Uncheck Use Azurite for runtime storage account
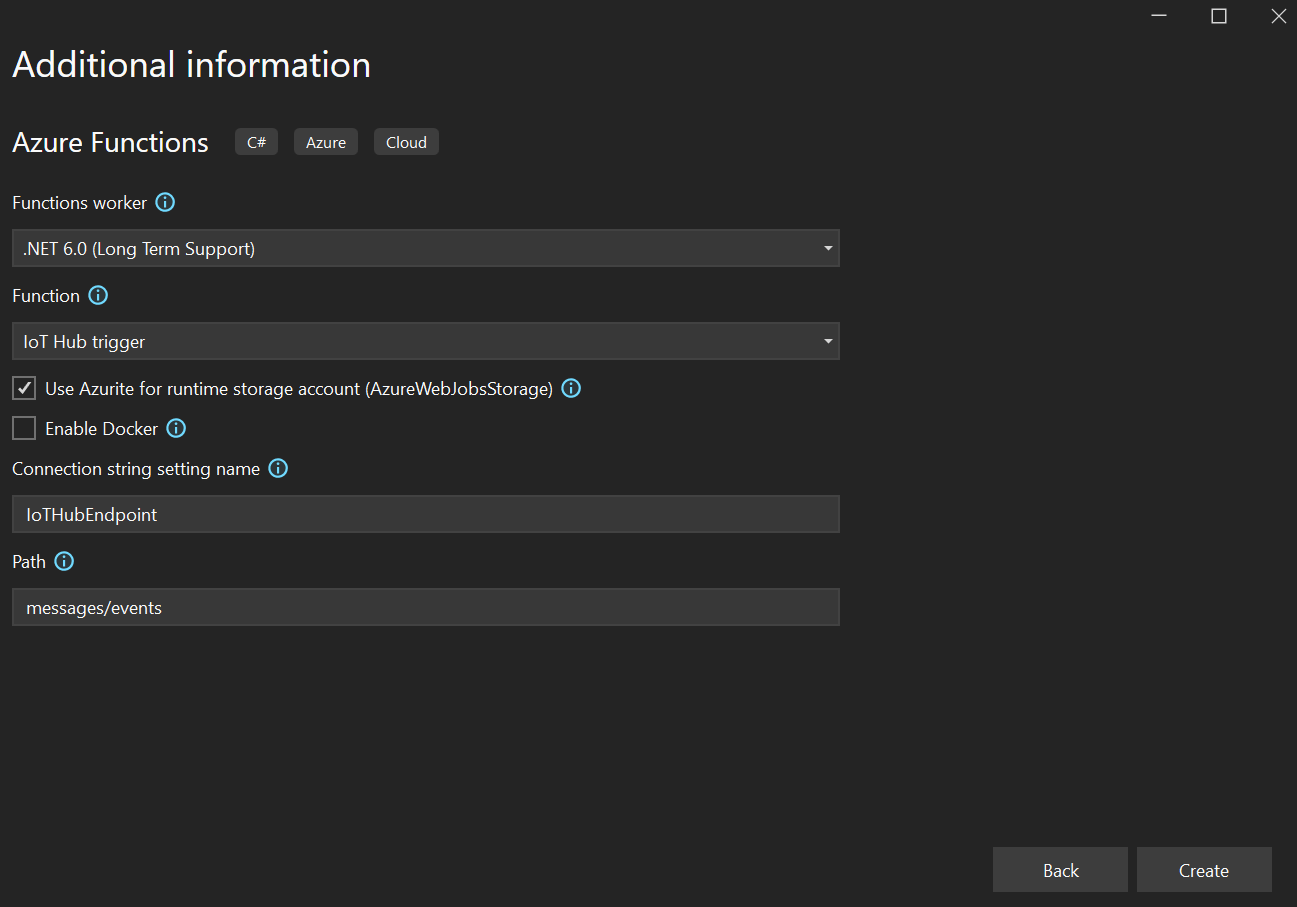1297x907 pixels. click(24, 388)
